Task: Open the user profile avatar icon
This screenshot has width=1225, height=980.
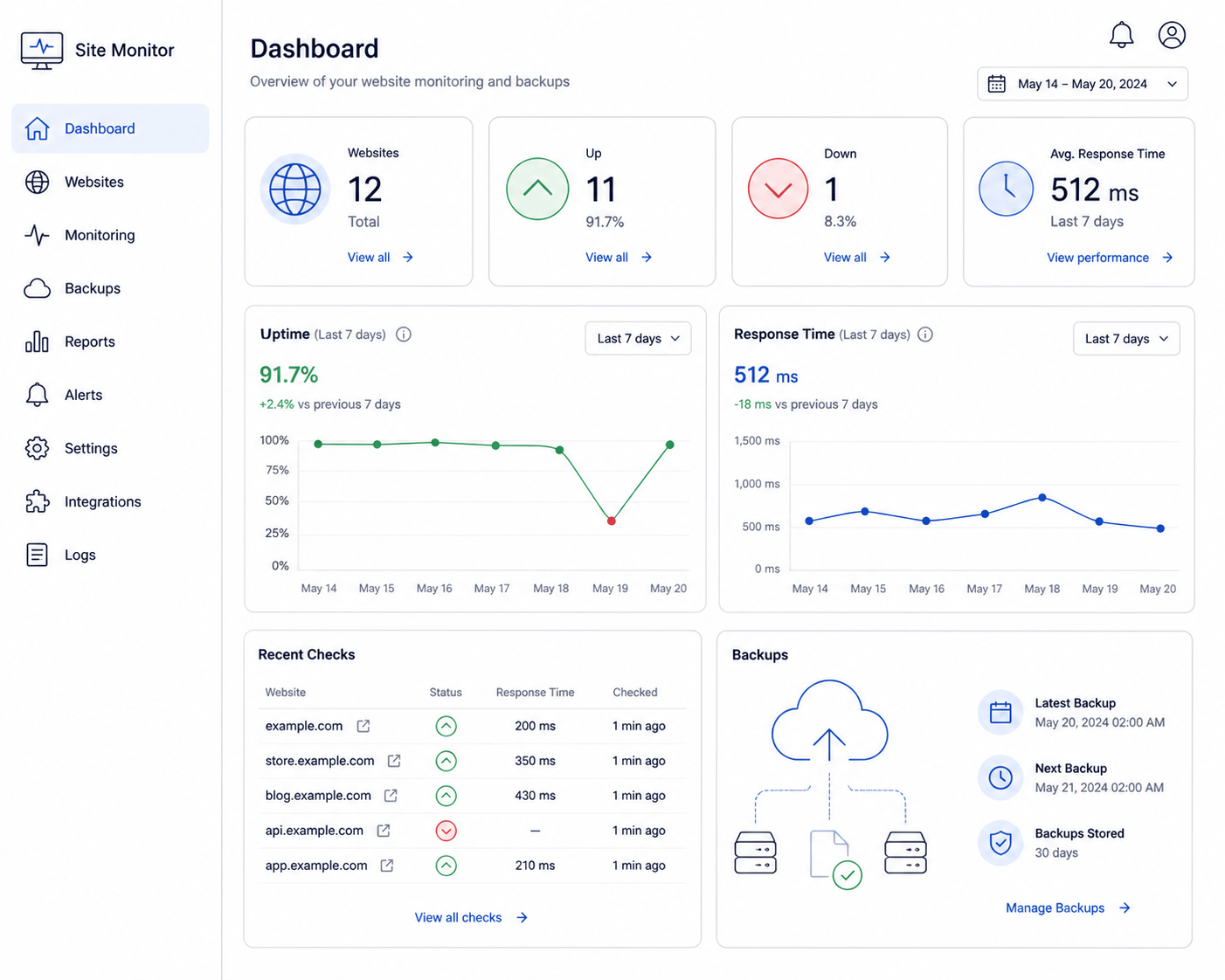Action: pyautogui.click(x=1172, y=35)
